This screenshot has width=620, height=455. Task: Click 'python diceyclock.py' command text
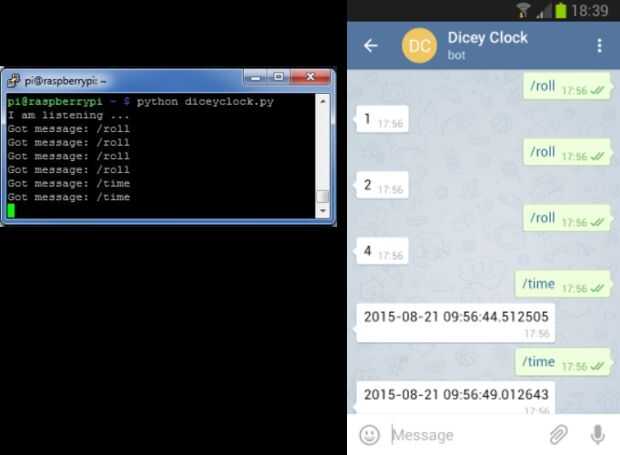pyautogui.click(x=205, y=102)
